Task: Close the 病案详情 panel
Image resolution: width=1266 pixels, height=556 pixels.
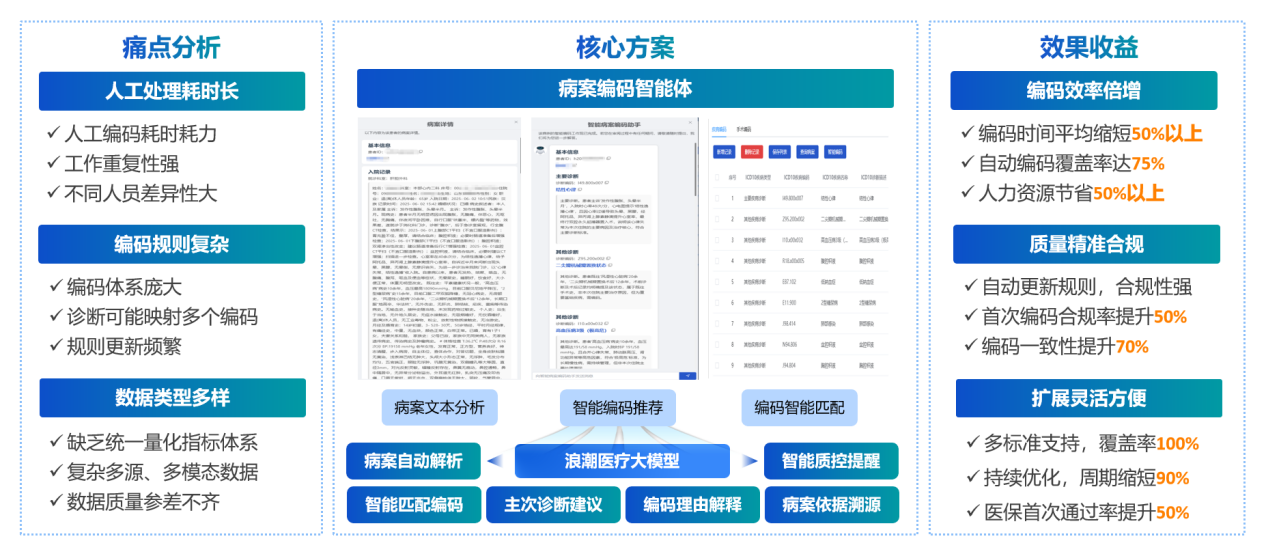Action: [x=516, y=124]
